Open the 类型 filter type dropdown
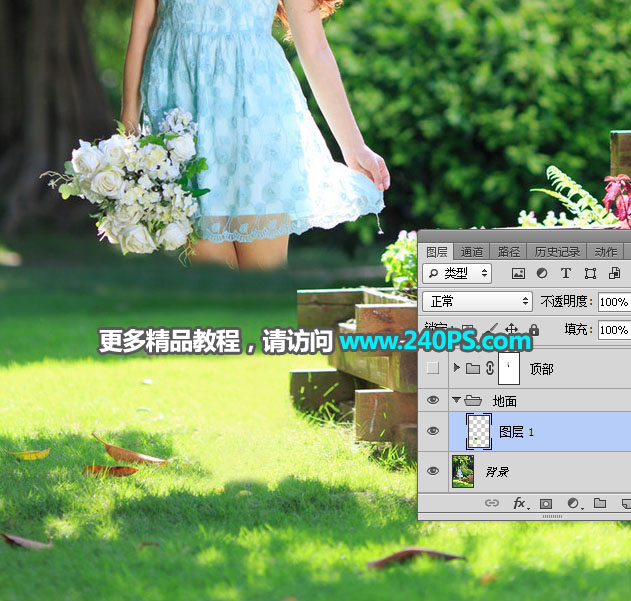The width and height of the screenshot is (631, 601). click(457, 274)
